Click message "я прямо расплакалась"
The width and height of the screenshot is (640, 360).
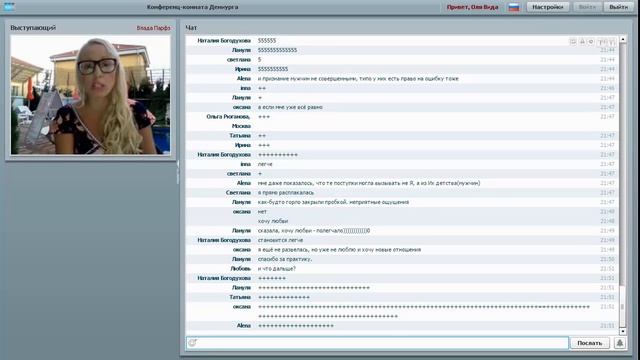[x=286, y=193]
